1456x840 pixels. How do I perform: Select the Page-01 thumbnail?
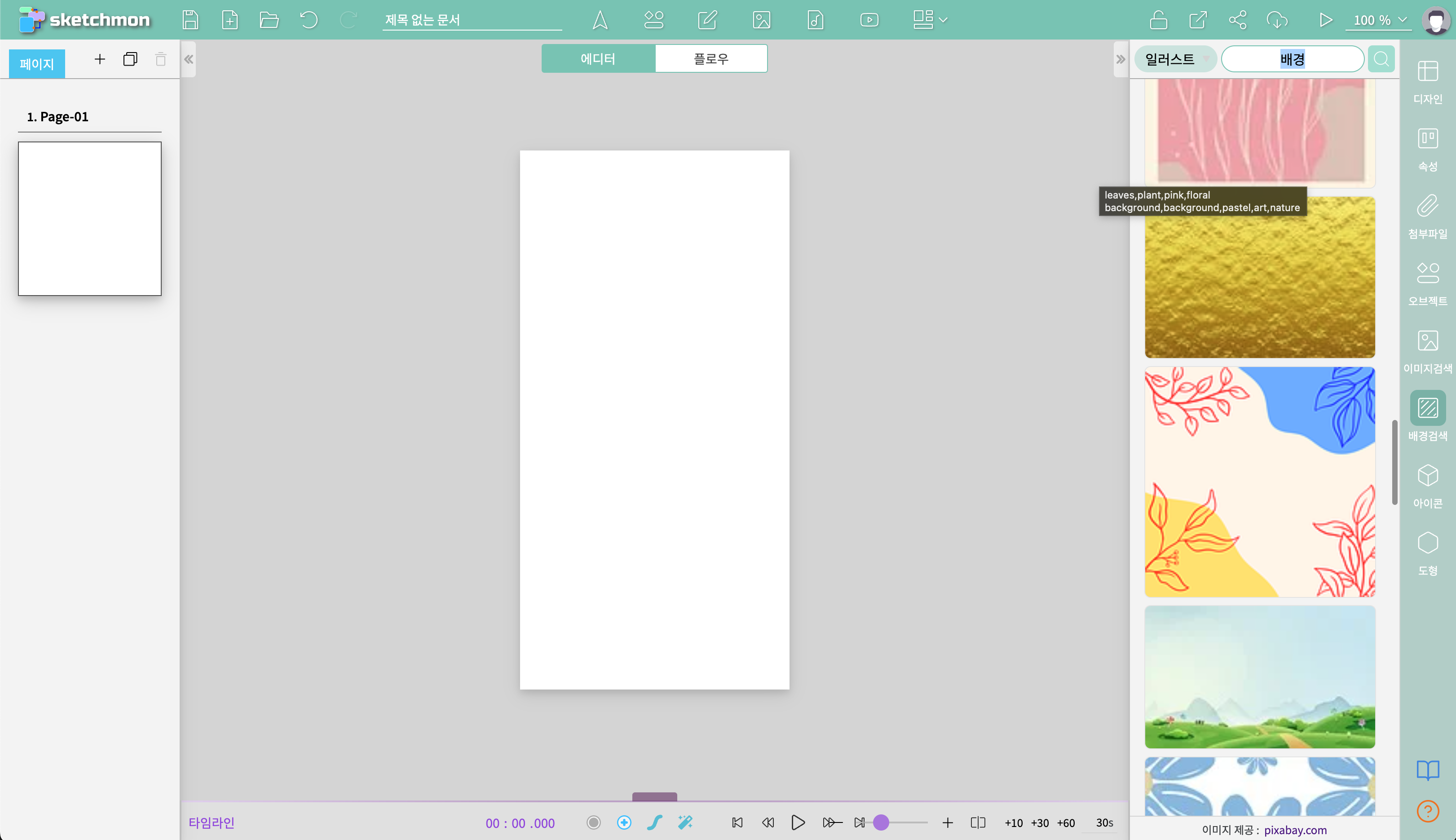coord(90,219)
